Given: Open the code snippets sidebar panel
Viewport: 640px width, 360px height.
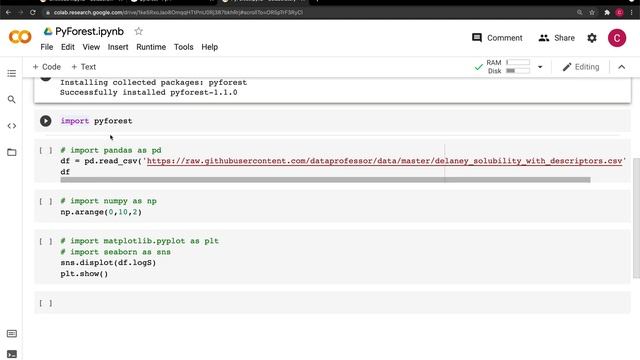Looking at the screenshot, I should point(11,126).
